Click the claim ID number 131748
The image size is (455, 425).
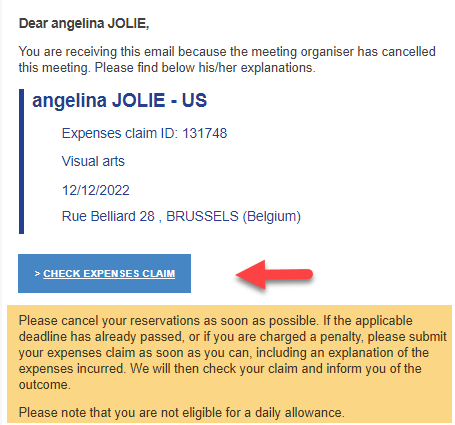[205, 133]
